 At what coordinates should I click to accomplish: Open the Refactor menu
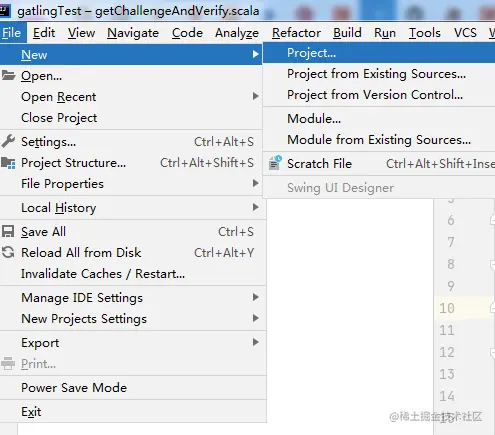tap(296, 33)
